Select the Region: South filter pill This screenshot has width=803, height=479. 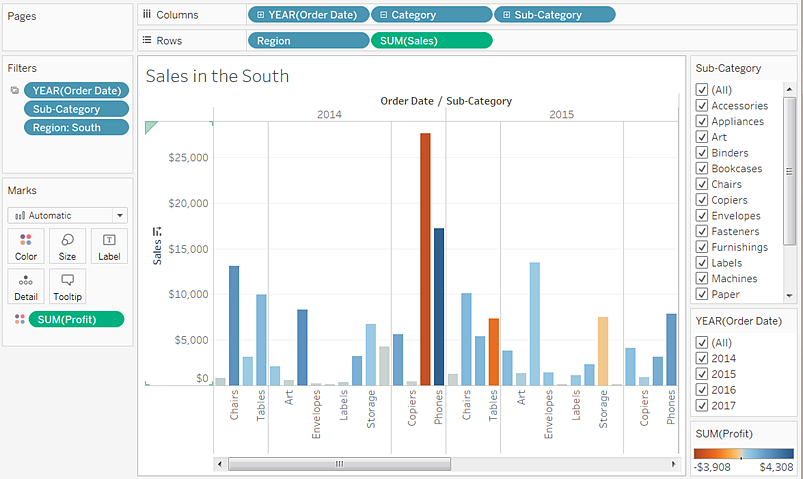77,127
